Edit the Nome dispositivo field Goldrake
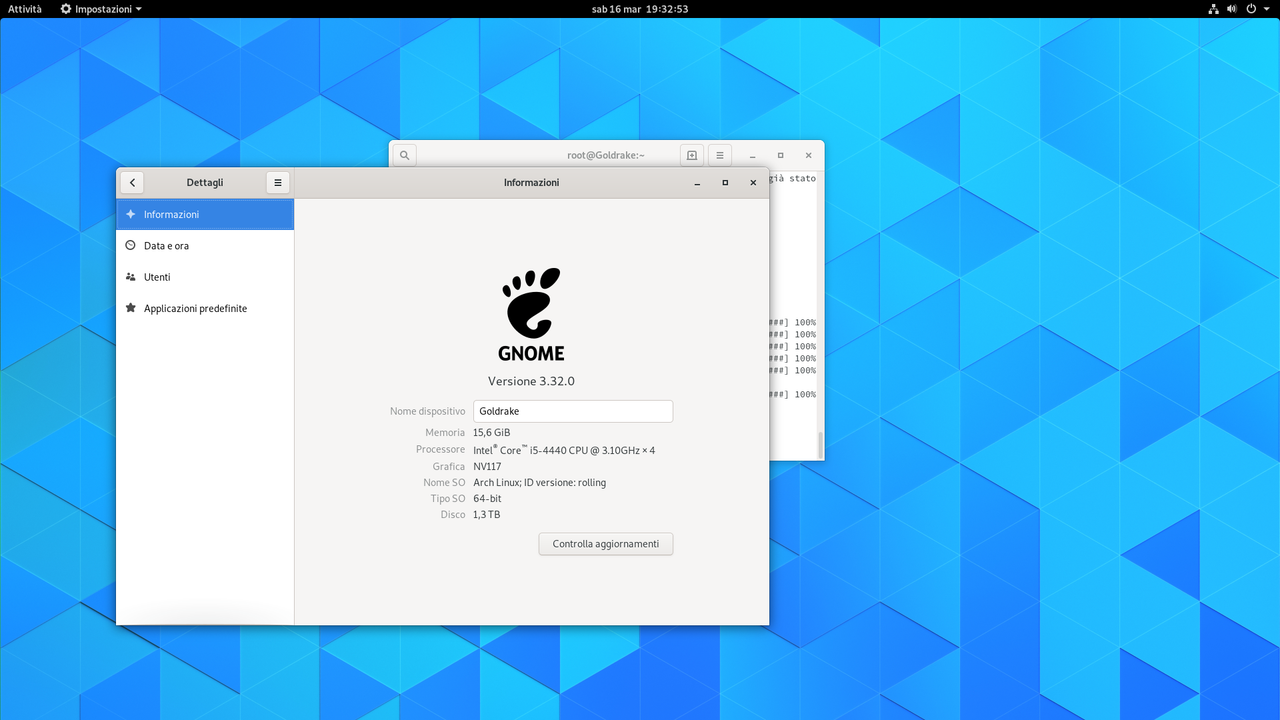 coord(573,411)
